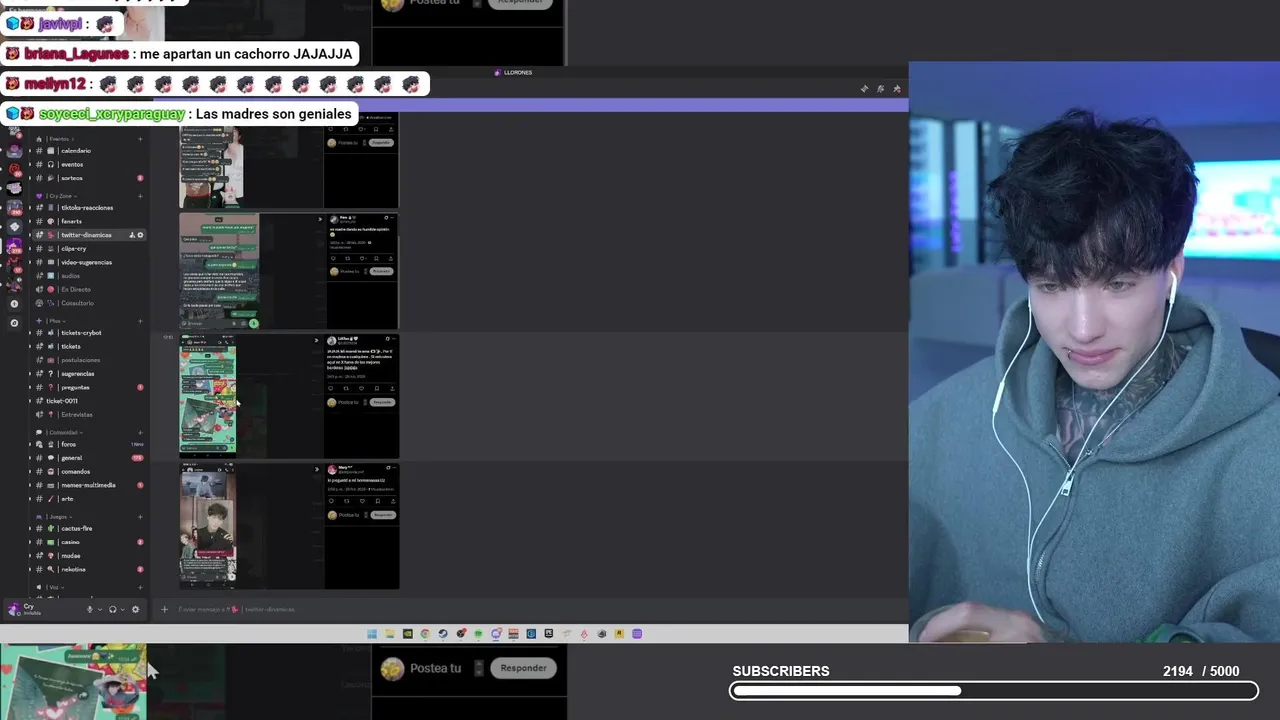Image resolution: width=1280 pixels, height=720 pixels.
Task: Open Chrome from the taskbar
Action: coord(425,634)
